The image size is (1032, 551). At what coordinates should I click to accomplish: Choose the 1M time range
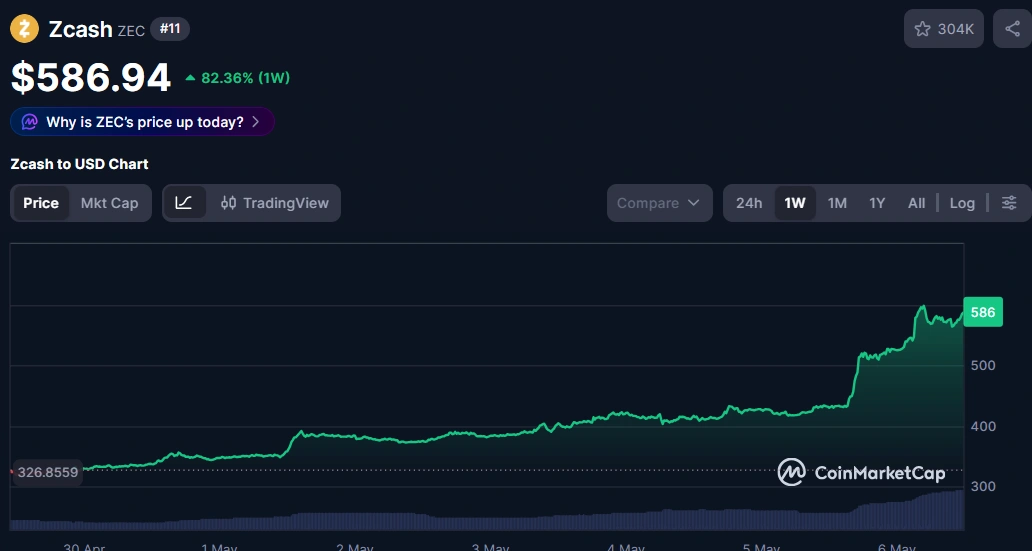[x=837, y=203]
